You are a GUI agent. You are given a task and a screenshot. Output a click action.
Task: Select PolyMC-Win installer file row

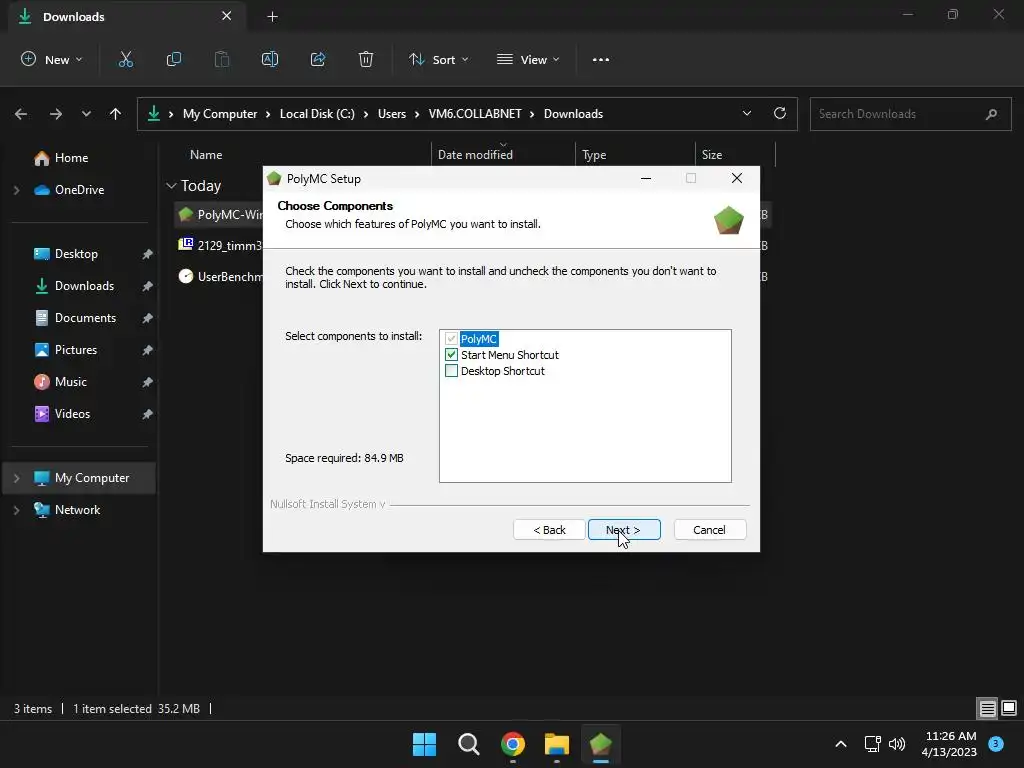(220, 214)
